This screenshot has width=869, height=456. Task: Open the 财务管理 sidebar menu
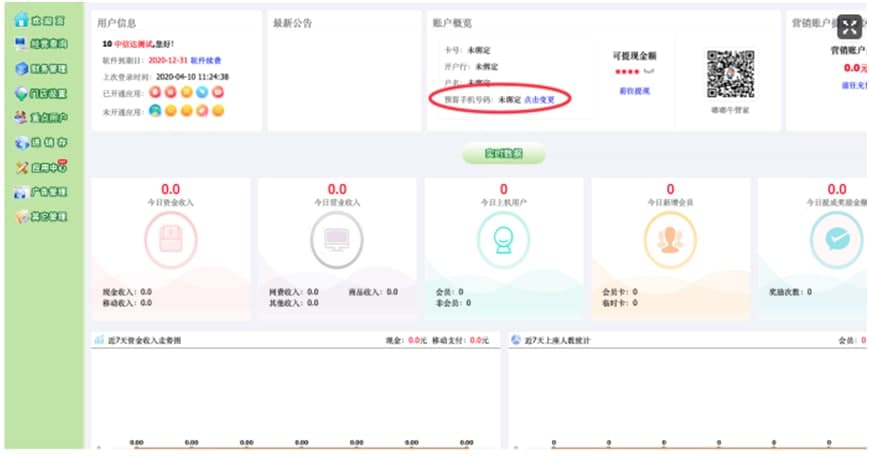tap(41, 68)
